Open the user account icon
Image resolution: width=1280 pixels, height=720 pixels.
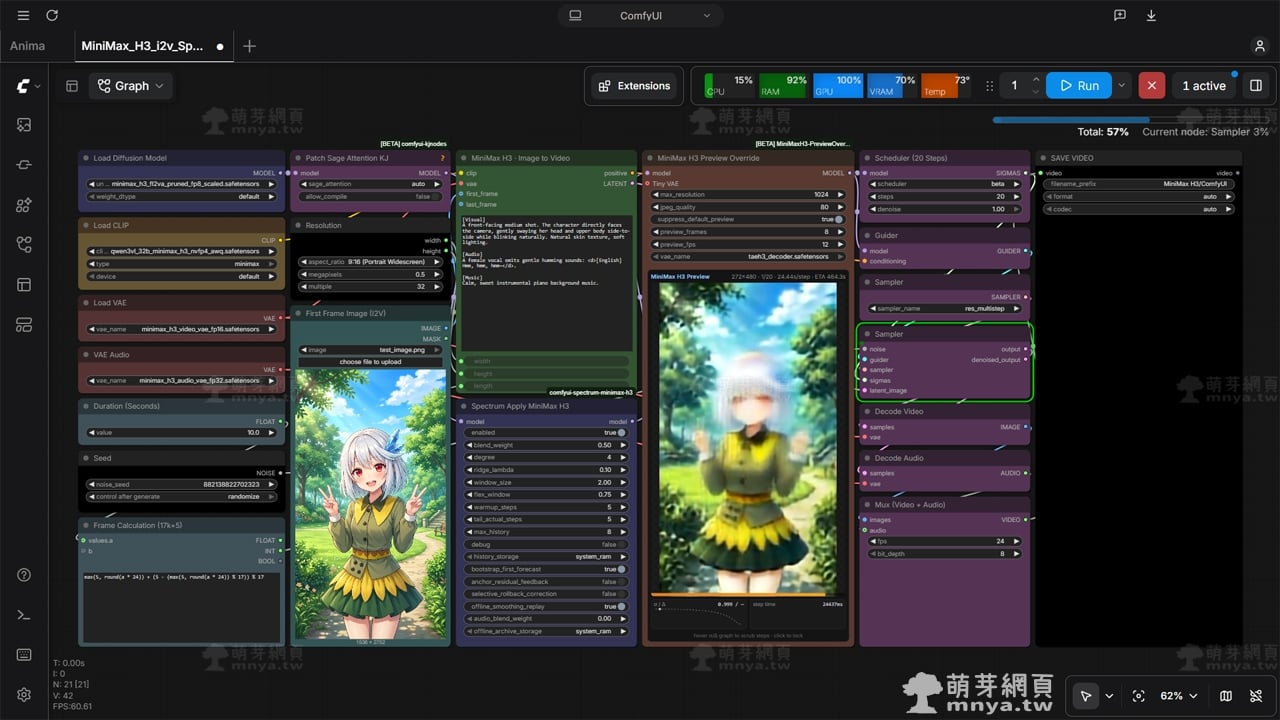tap(1260, 46)
